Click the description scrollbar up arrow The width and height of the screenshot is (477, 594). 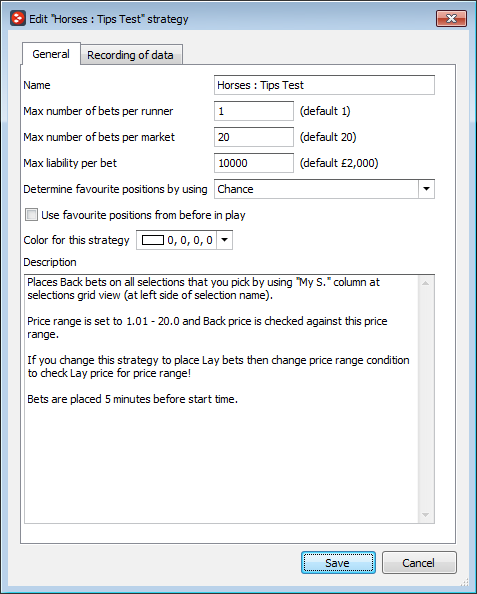tap(426, 283)
